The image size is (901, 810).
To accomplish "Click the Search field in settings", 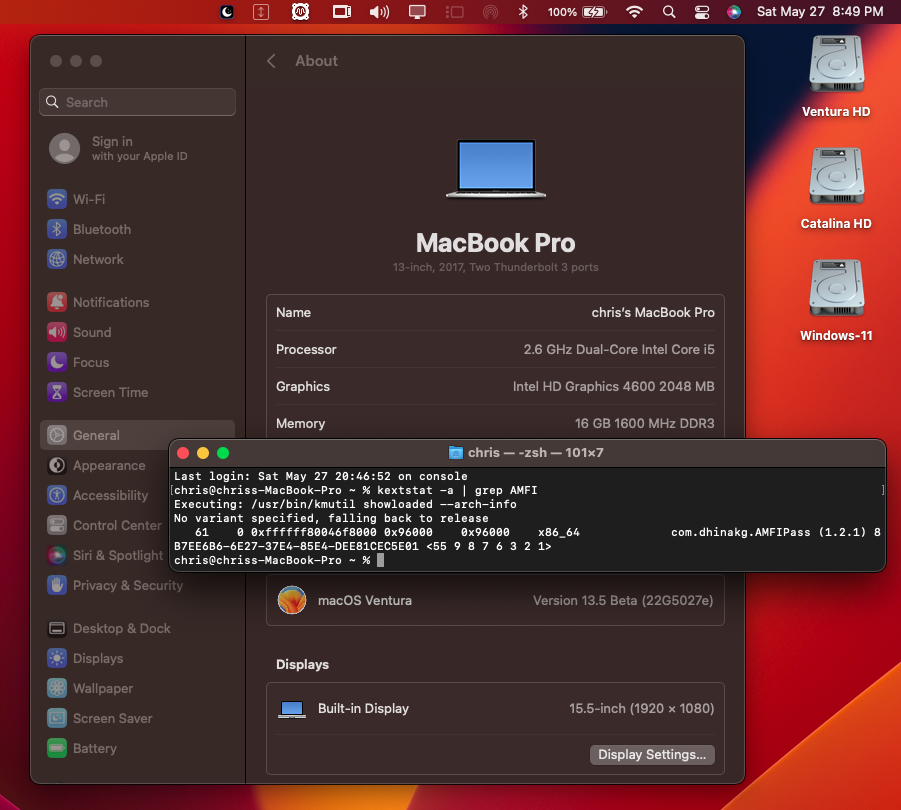I will (138, 102).
